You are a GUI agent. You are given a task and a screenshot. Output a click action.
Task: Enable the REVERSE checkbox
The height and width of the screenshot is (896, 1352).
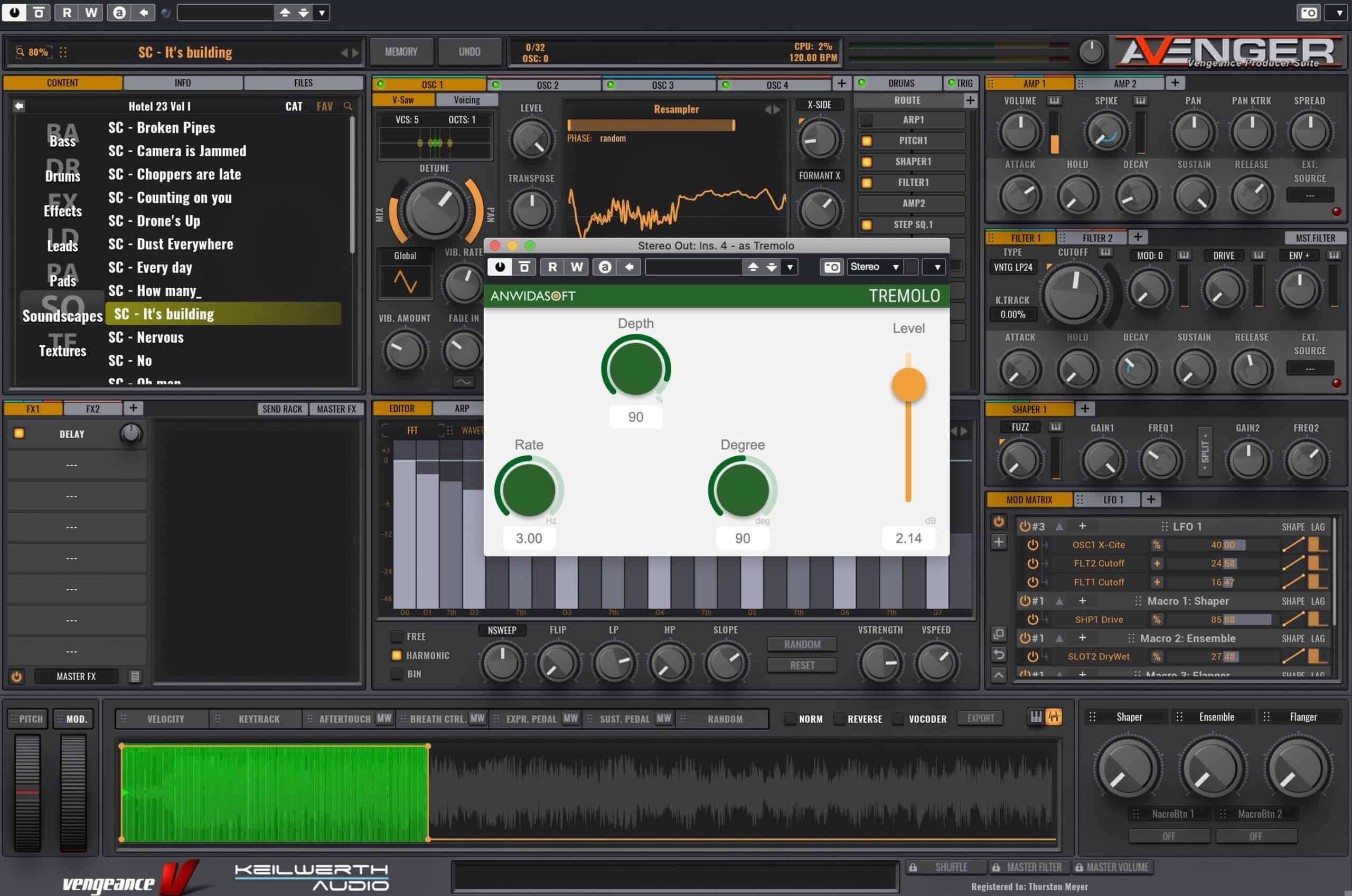[x=839, y=718]
